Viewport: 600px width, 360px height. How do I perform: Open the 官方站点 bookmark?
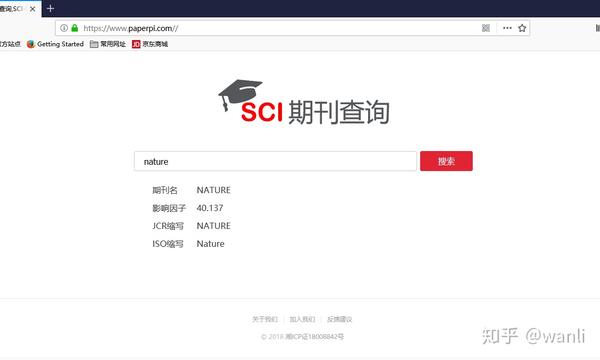click(10, 44)
